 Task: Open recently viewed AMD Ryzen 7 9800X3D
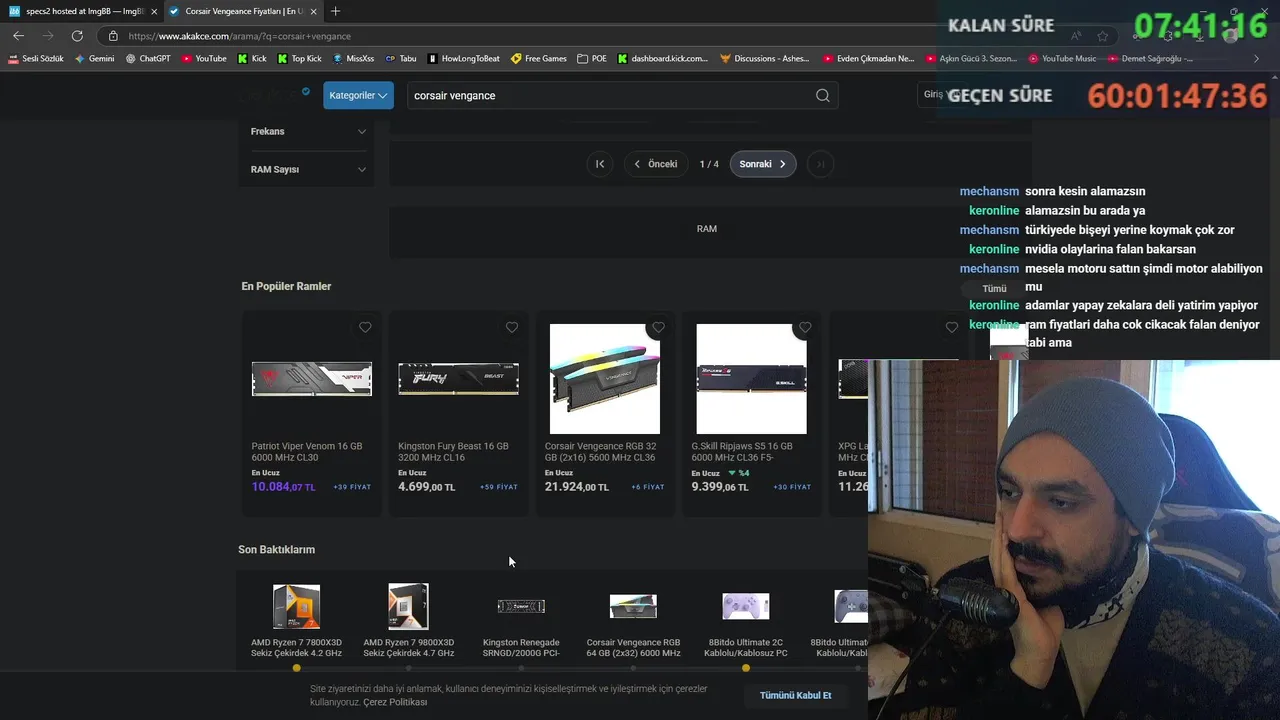point(408,619)
